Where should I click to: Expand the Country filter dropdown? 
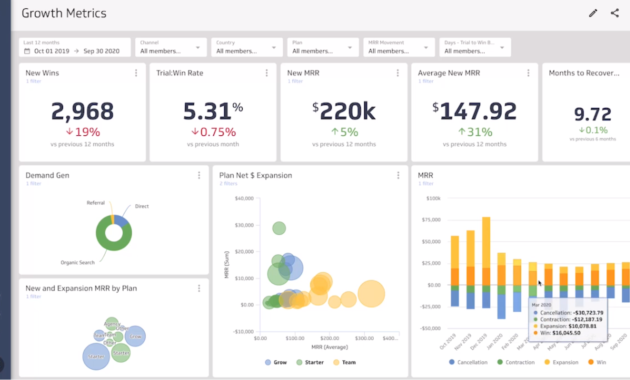[247, 47]
